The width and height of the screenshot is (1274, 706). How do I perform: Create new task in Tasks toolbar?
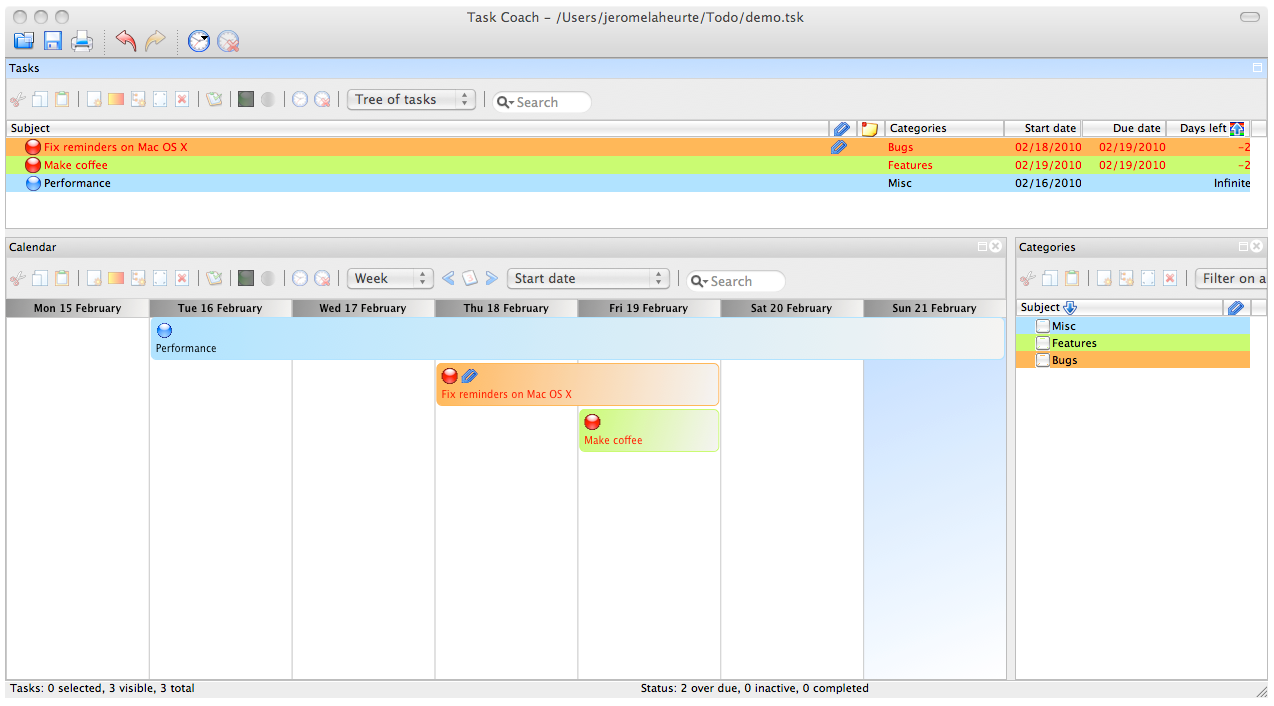94,100
